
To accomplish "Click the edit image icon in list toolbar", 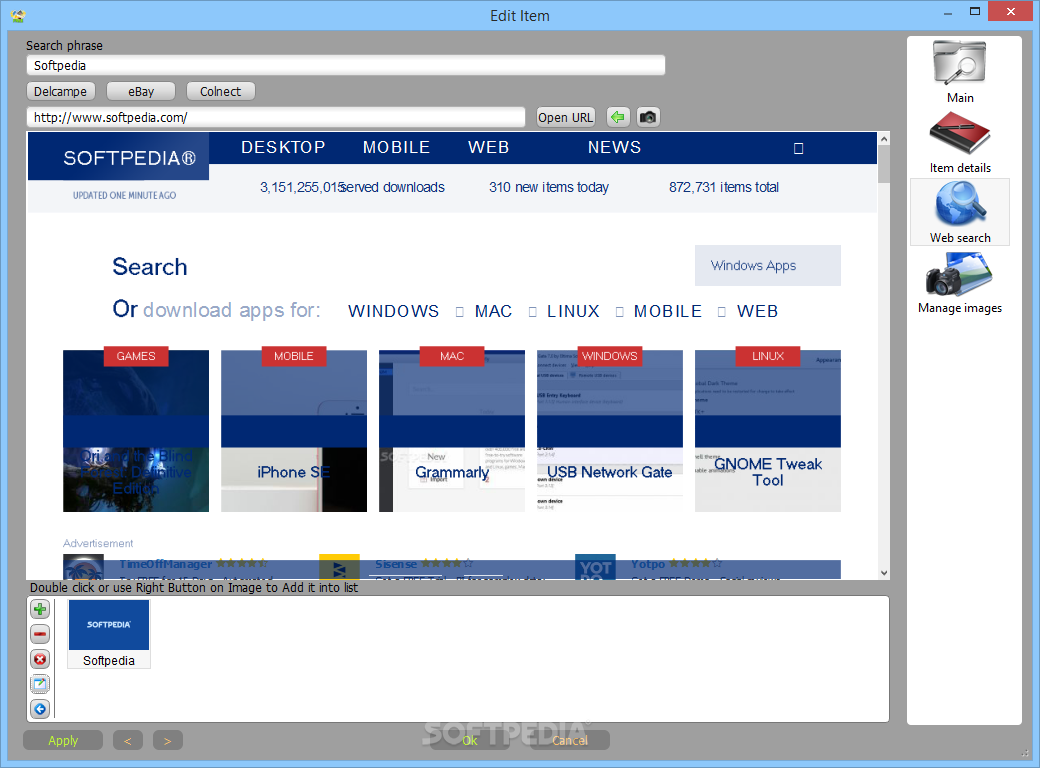I will (x=40, y=684).
